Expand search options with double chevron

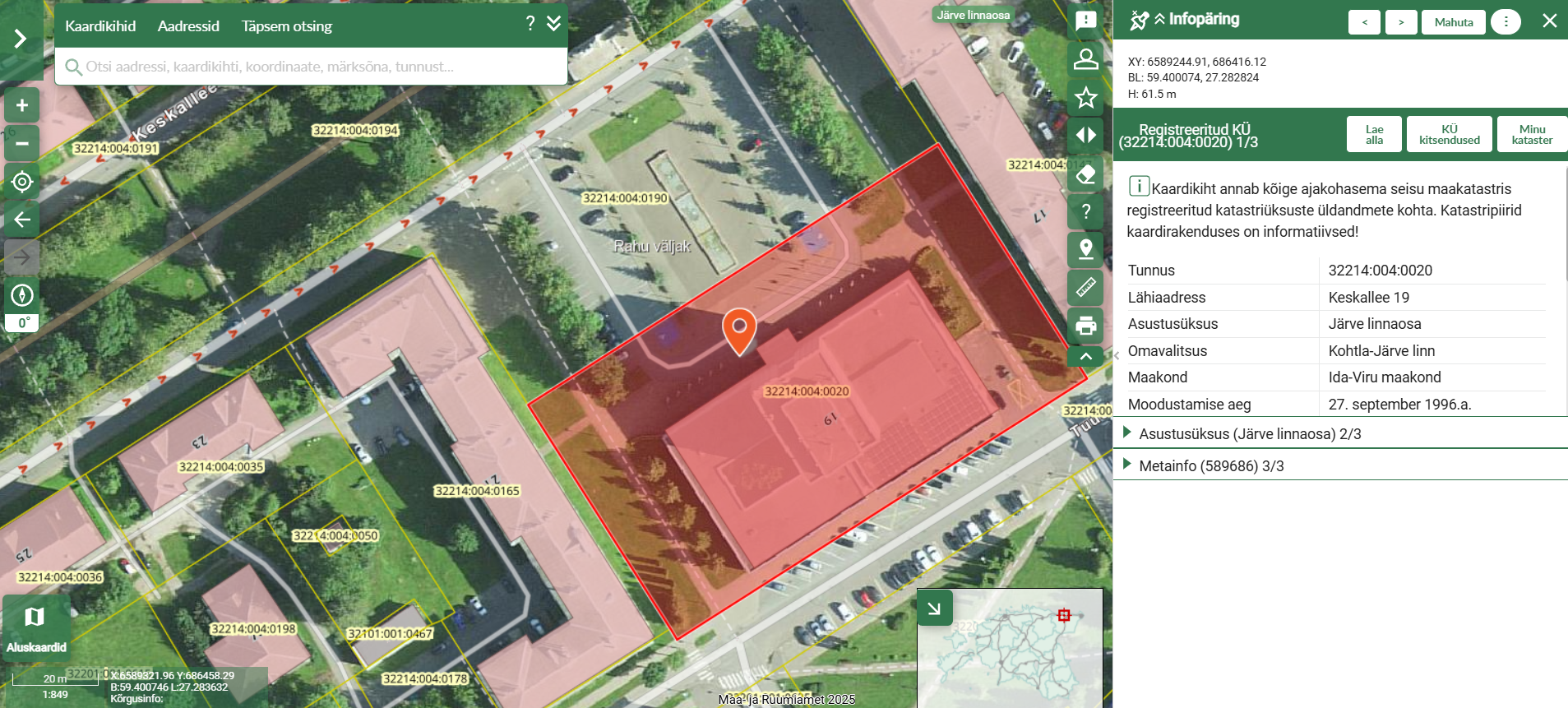click(554, 23)
